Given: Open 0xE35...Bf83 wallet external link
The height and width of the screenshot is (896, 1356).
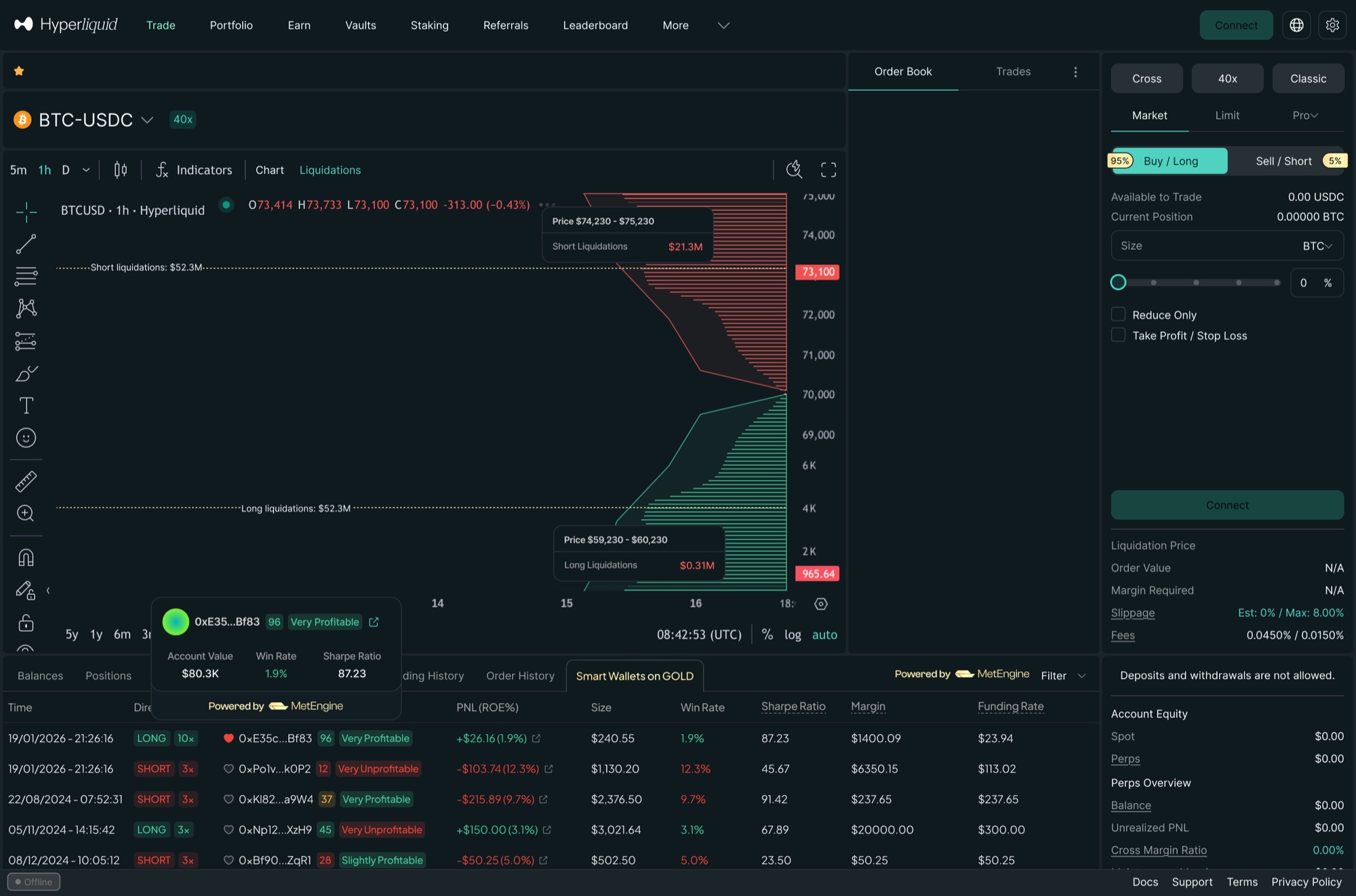Looking at the screenshot, I should [374, 622].
